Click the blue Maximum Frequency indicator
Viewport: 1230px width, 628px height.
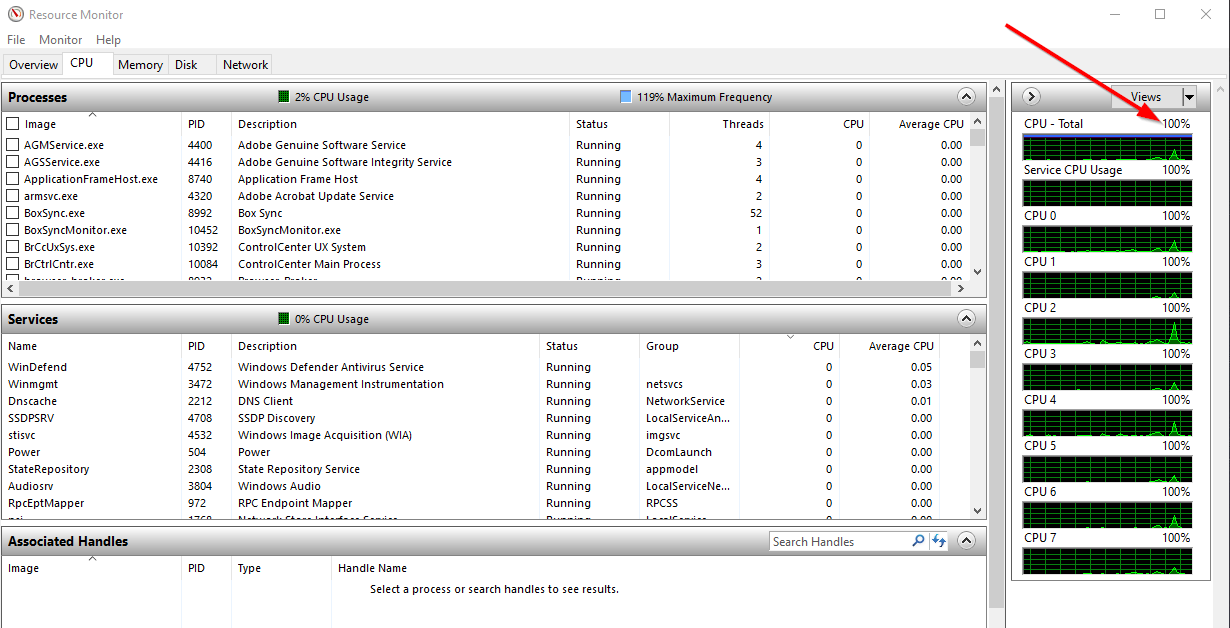(x=626, y=97)
